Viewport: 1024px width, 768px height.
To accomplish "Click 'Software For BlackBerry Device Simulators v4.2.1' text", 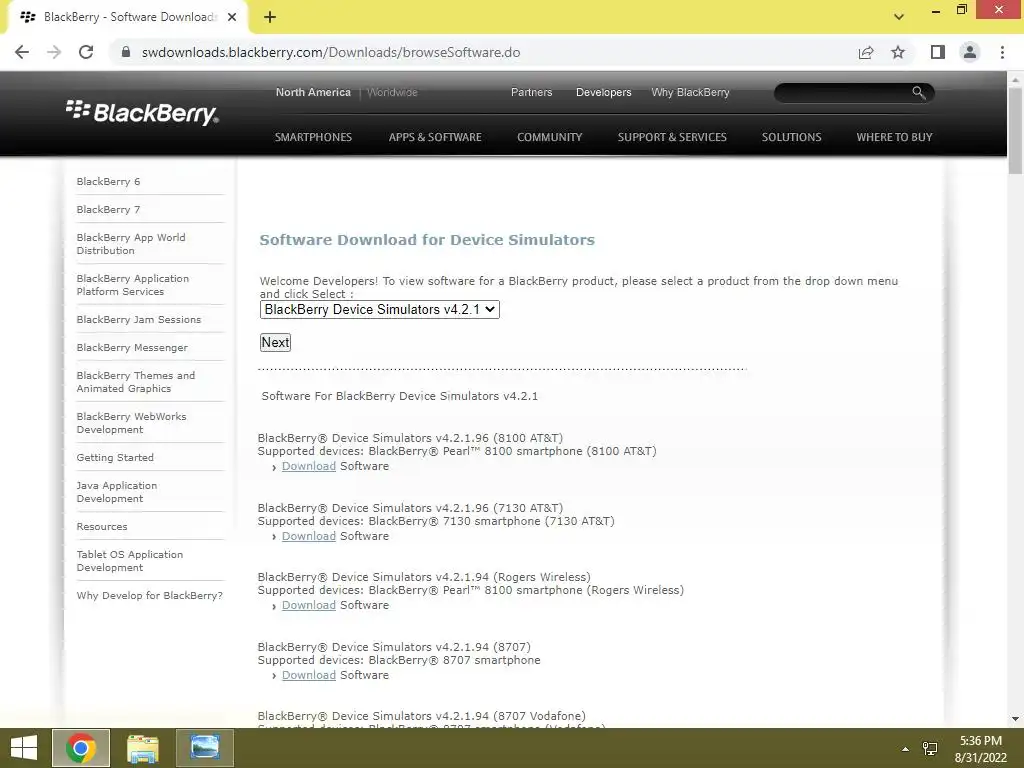I will coord(400,396).
